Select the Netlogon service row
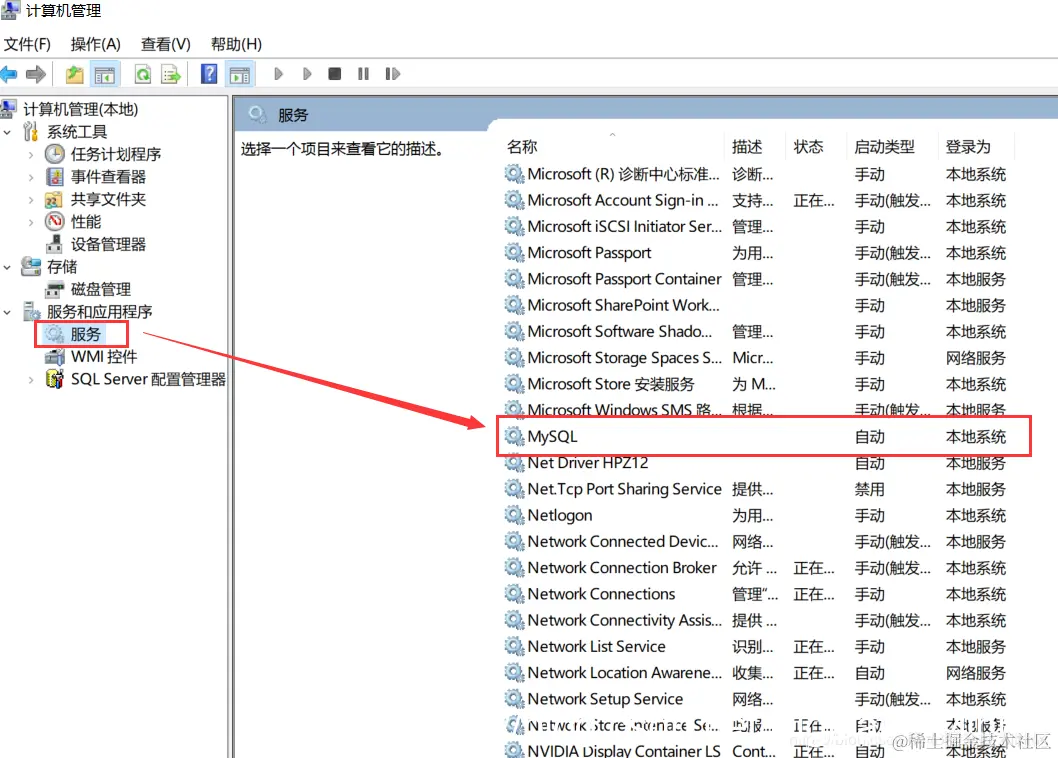The image size is (1058, 758). [756, 516]
